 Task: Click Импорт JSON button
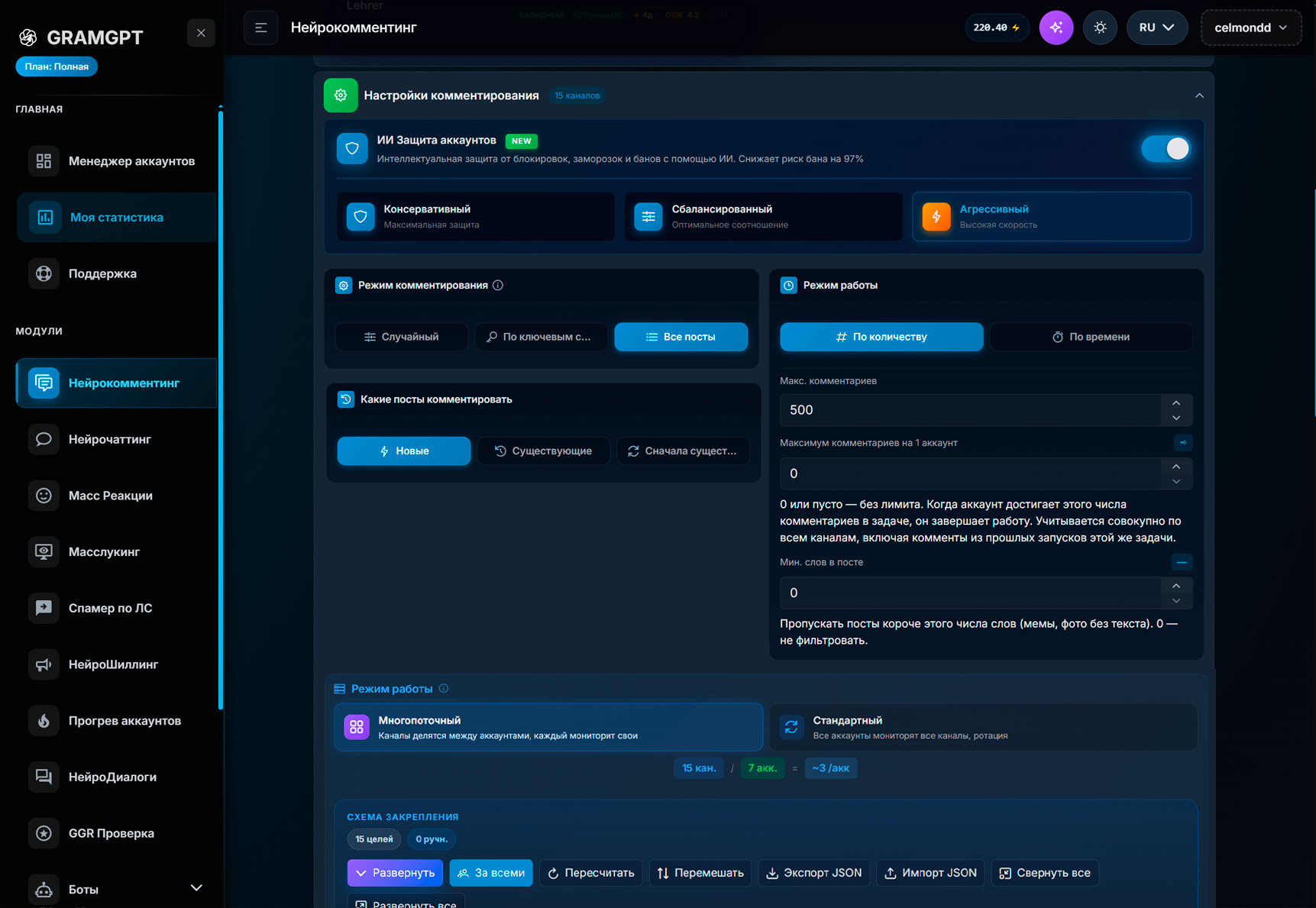coord(930,873)
